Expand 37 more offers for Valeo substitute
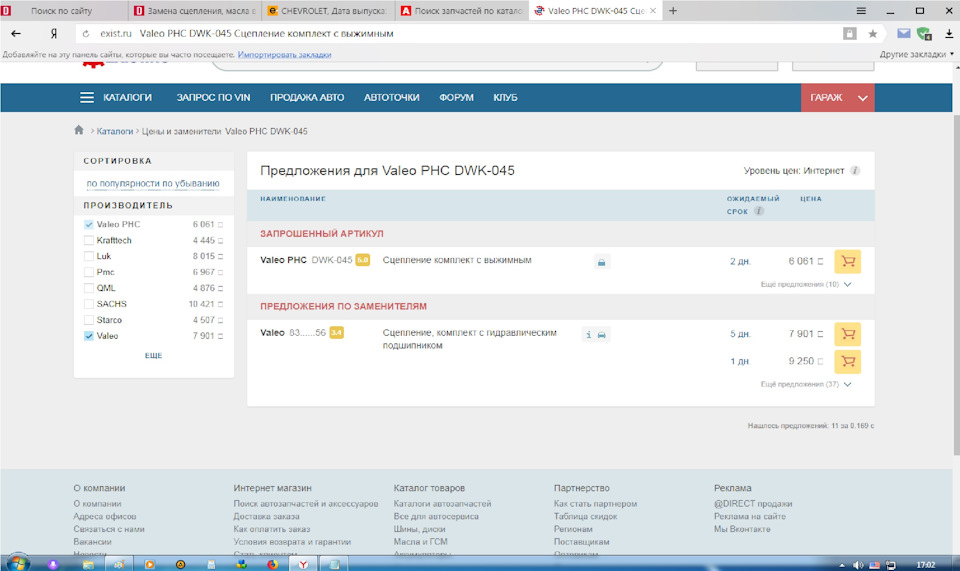The height and width of the screenshot is (571, 960). [x=805, y=384]
